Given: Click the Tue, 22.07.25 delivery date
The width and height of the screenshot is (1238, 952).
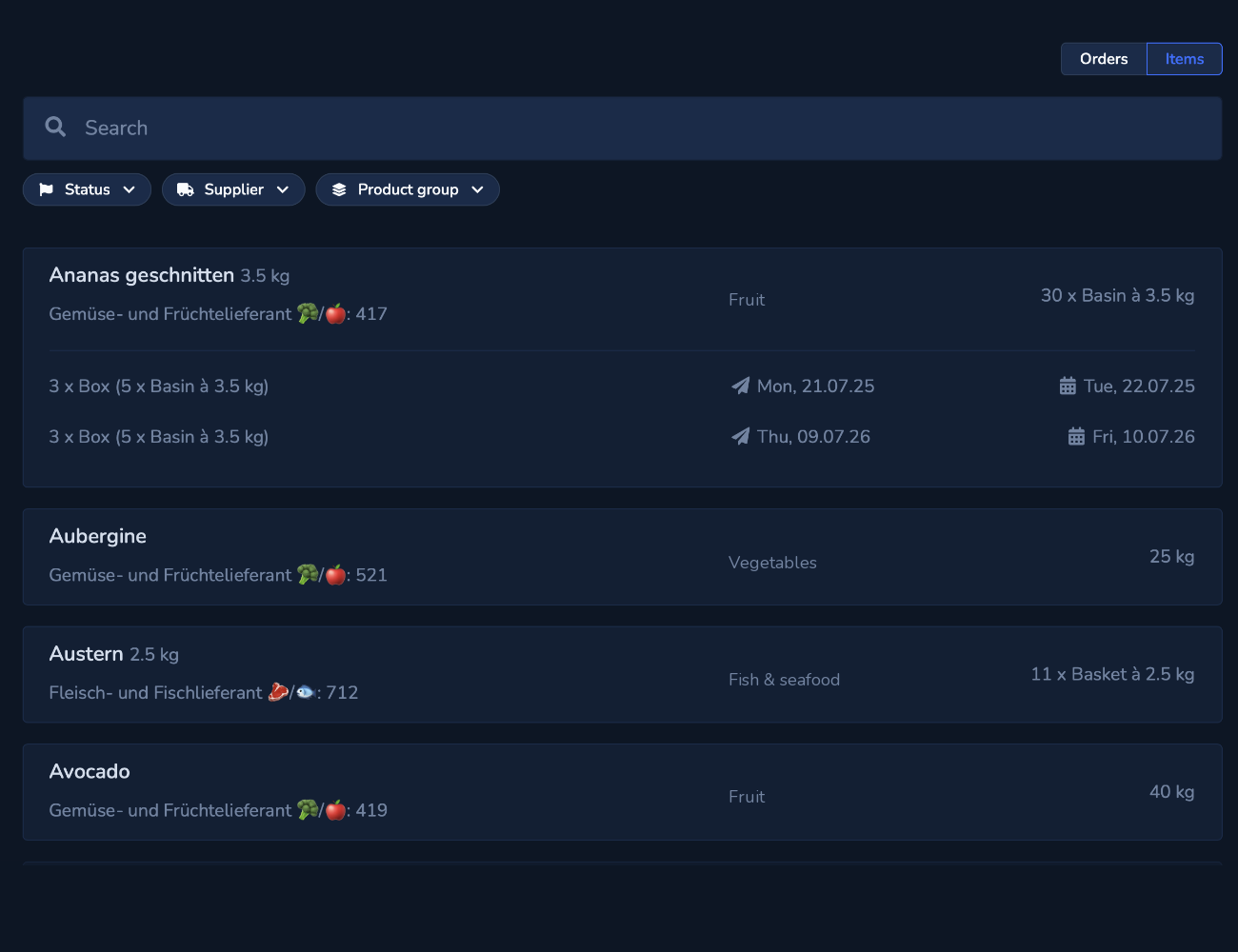Looking at the screenshot, I should click(x=1140, y=386).
